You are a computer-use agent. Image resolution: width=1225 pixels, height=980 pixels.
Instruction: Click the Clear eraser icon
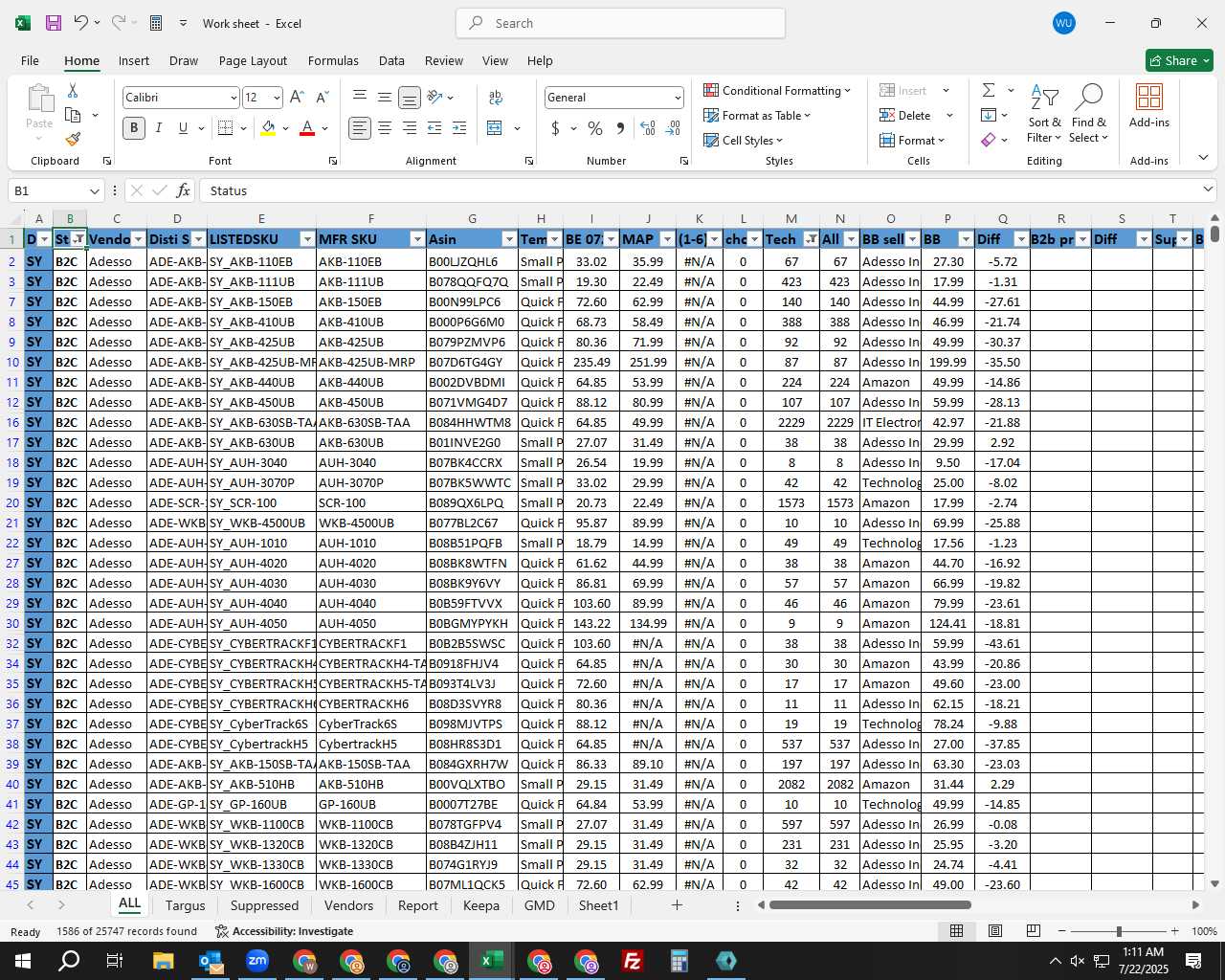click(x=989, y=140)
